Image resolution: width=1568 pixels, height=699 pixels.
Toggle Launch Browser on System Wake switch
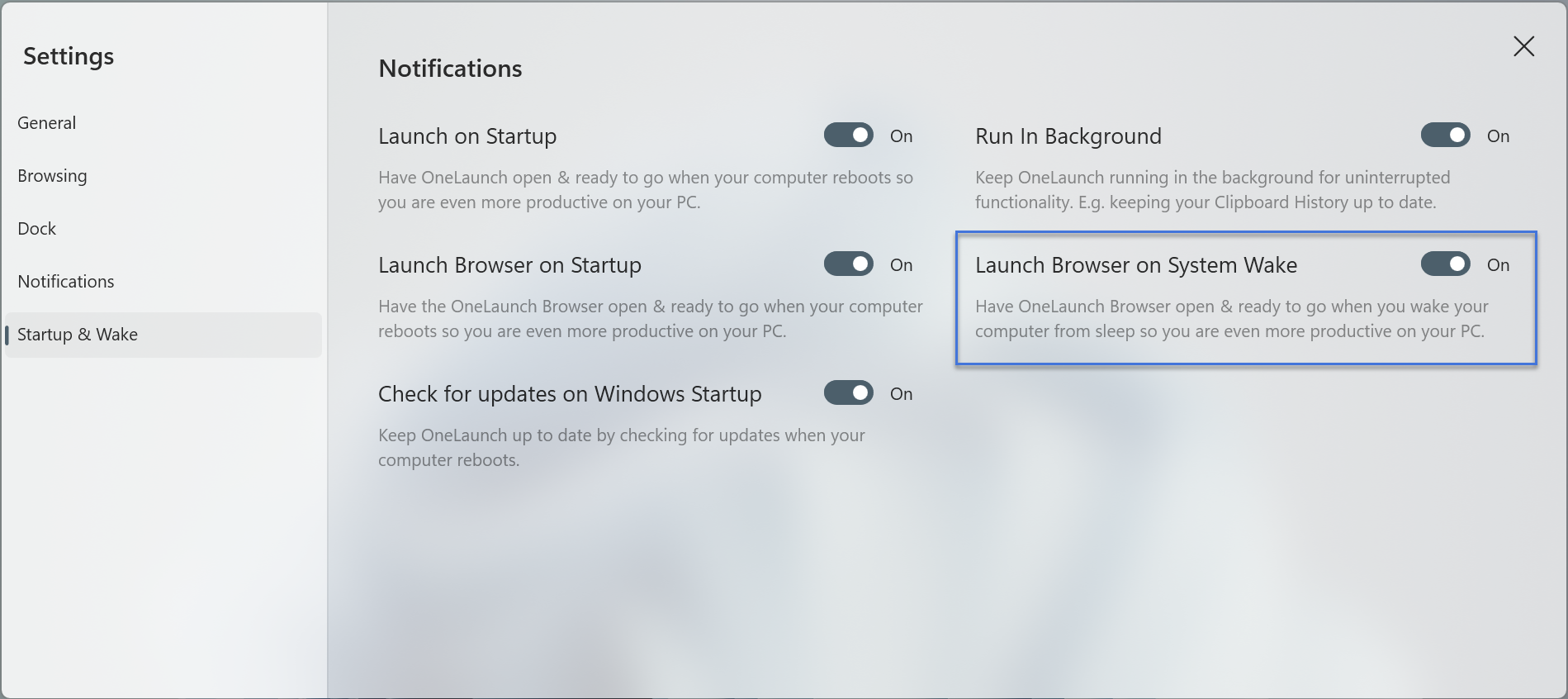(x=1445, y=264)
